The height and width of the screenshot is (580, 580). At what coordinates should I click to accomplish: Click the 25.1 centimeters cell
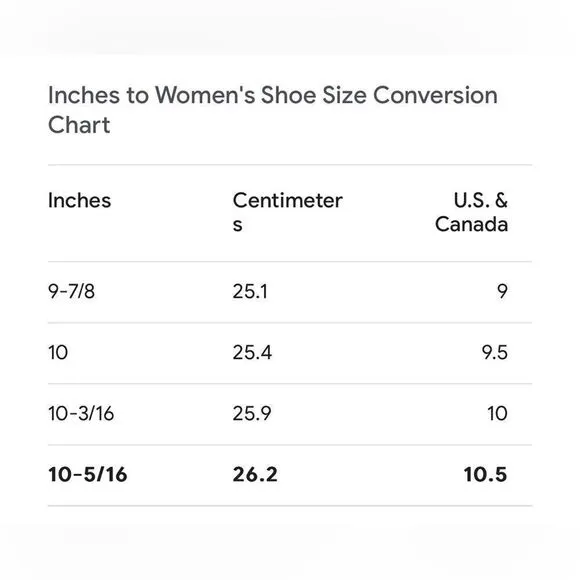250,291
